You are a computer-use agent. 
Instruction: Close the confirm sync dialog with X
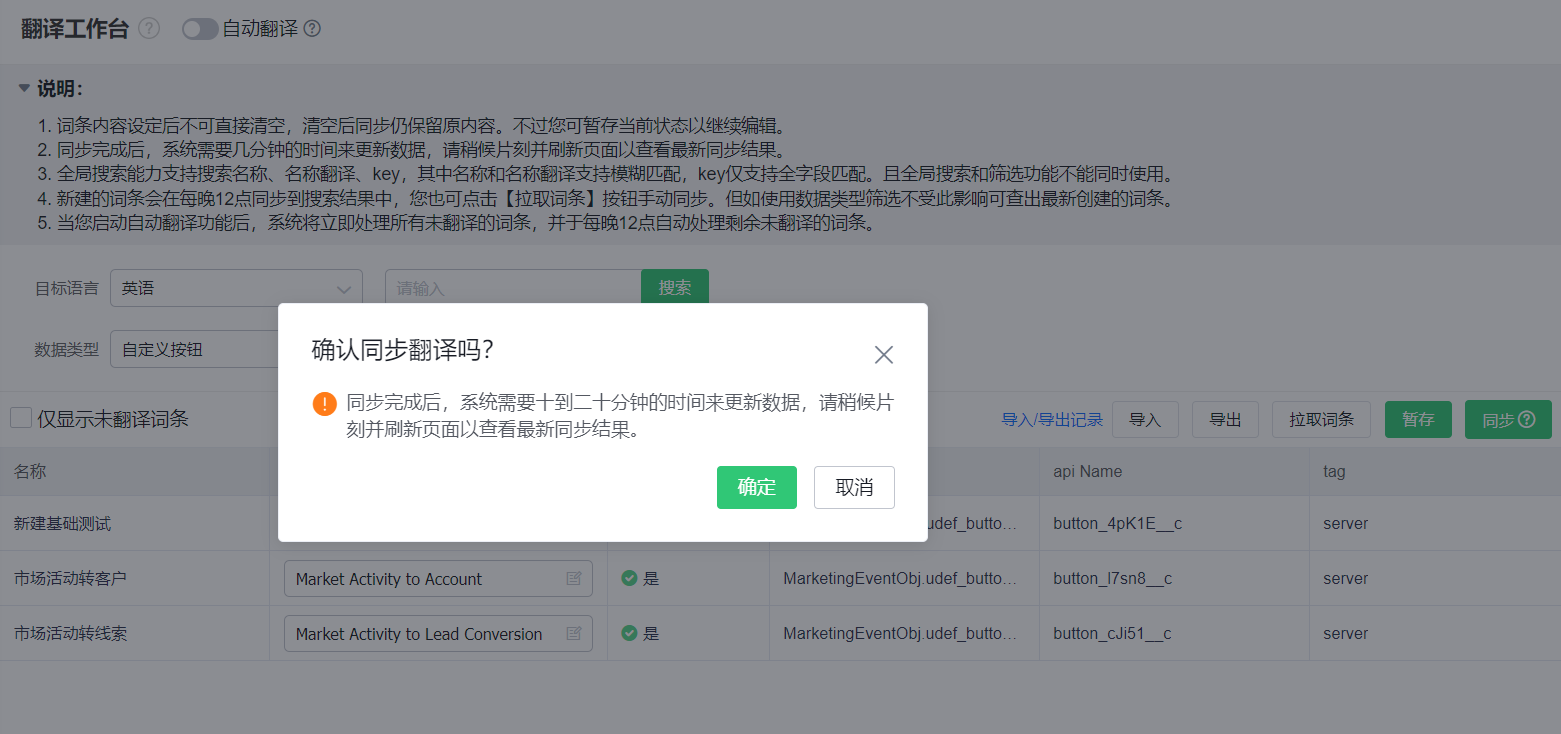[884, 355]
